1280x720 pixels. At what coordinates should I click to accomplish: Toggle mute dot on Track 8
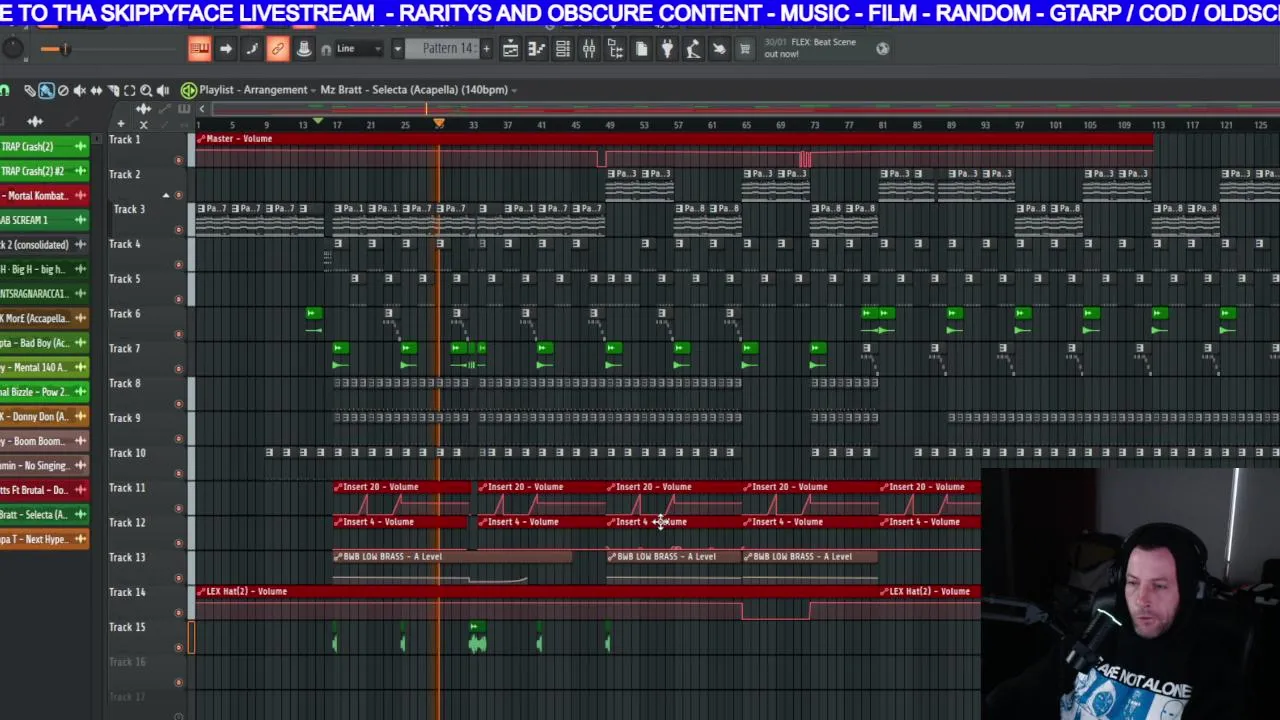point(179,404)
